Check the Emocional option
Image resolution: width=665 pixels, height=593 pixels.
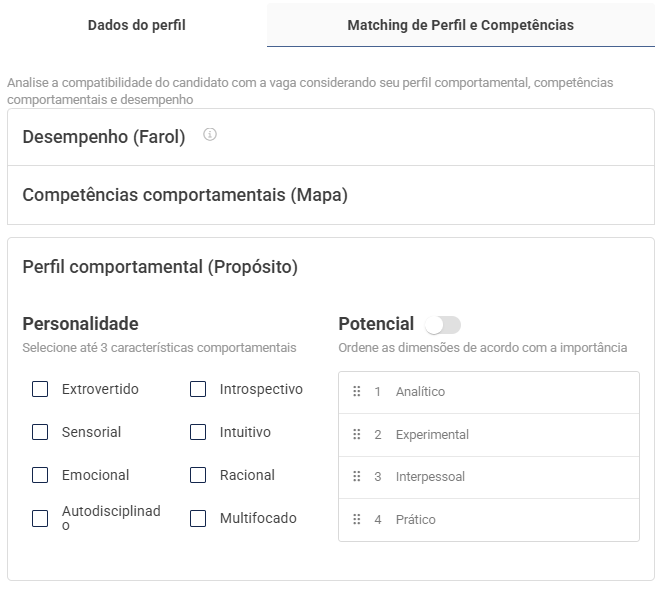(40, 476)
